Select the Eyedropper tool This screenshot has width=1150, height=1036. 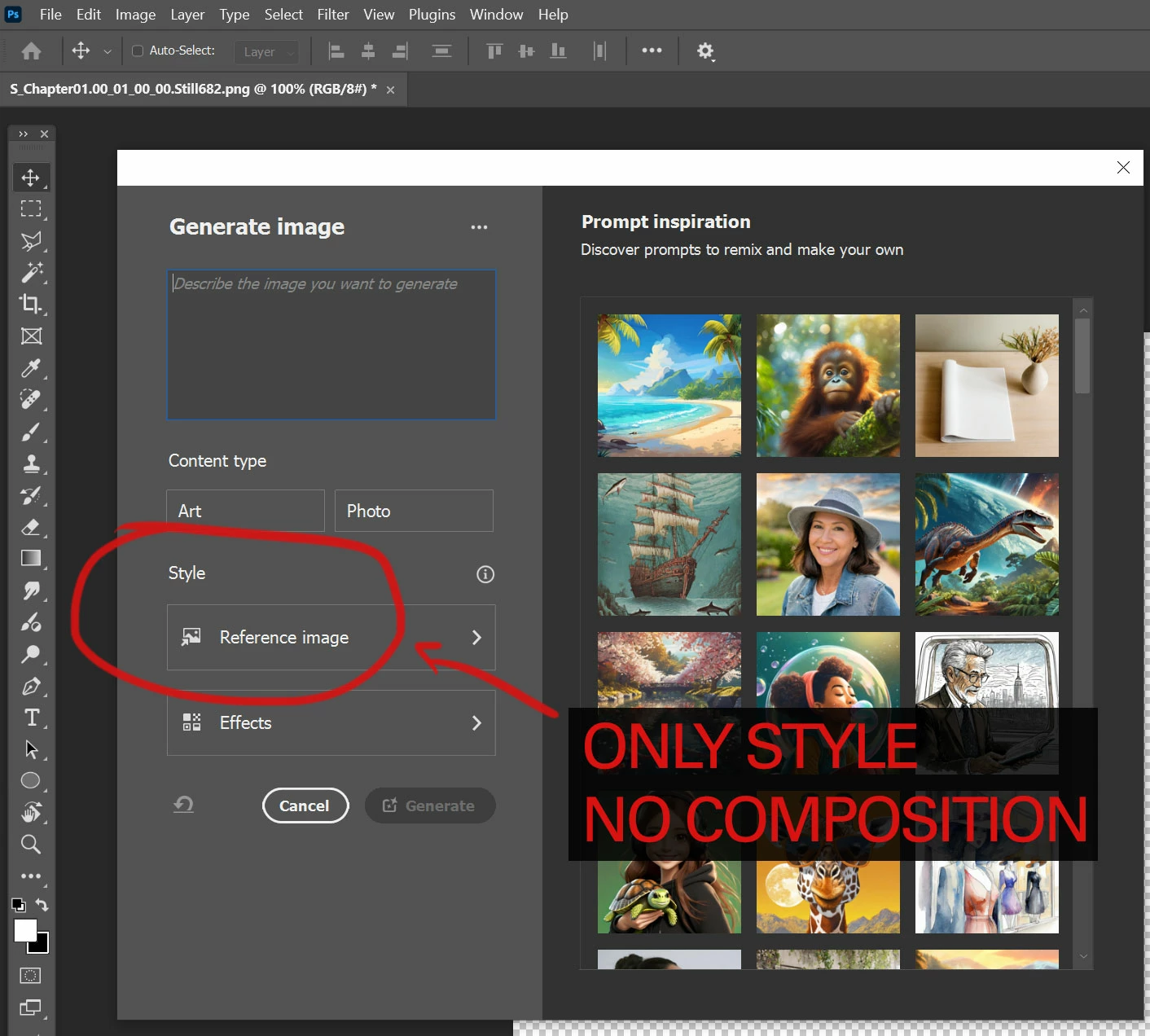(31, 368)
